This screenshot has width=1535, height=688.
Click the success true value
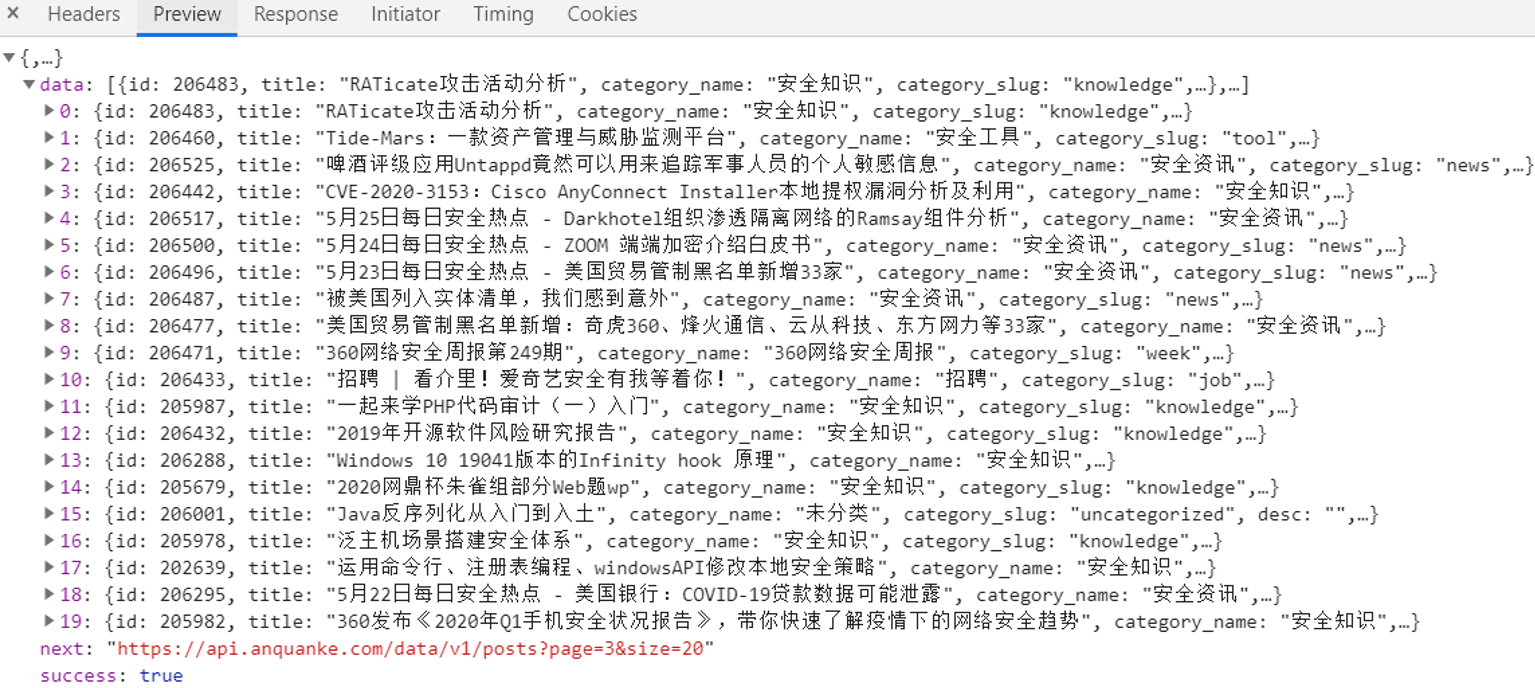(161, 676)
